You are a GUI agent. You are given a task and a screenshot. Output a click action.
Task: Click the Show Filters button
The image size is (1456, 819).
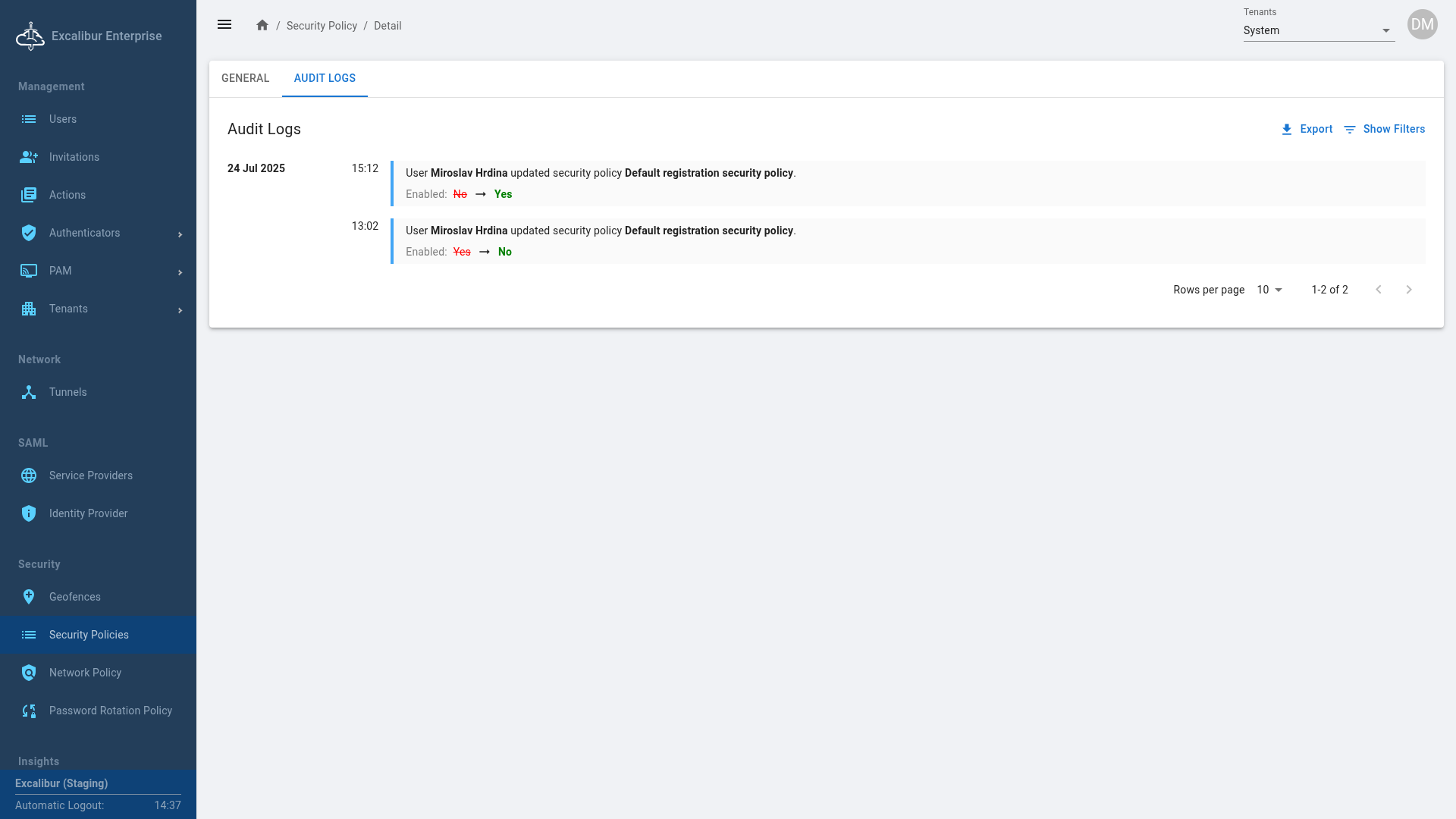click(1384, 129)
